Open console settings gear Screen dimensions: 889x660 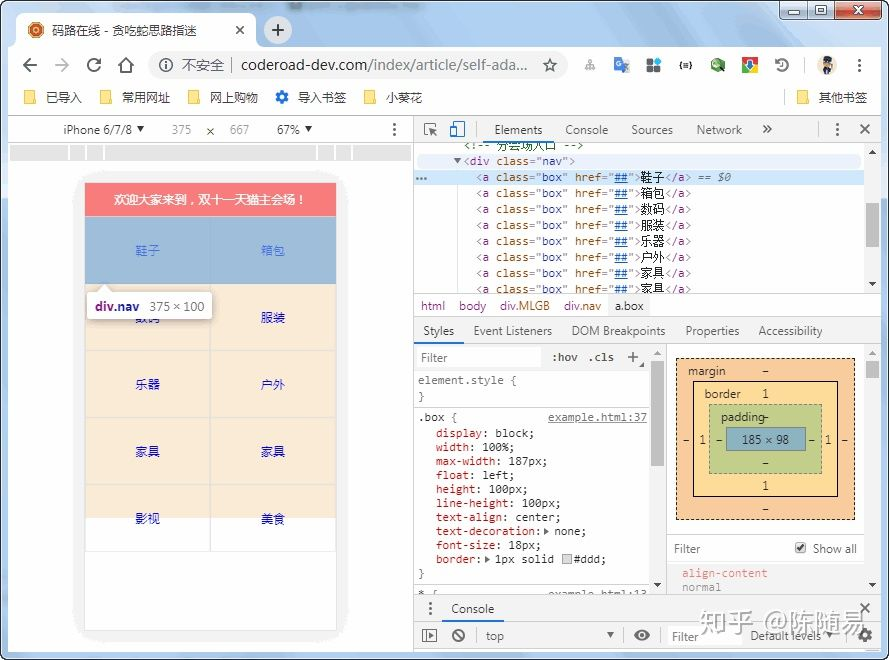pyautogui.click(x=865, y=635)
